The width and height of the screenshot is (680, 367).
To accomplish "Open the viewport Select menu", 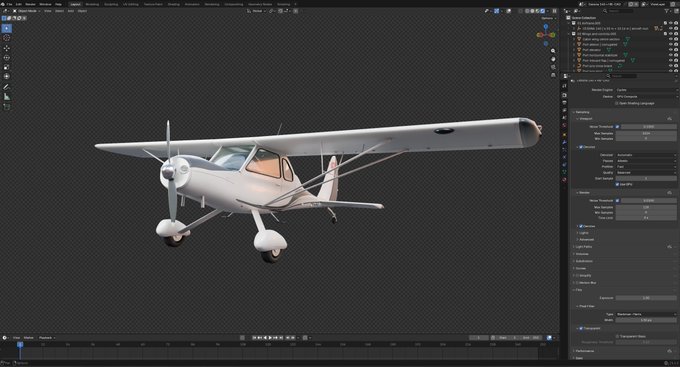I will 59,11.
